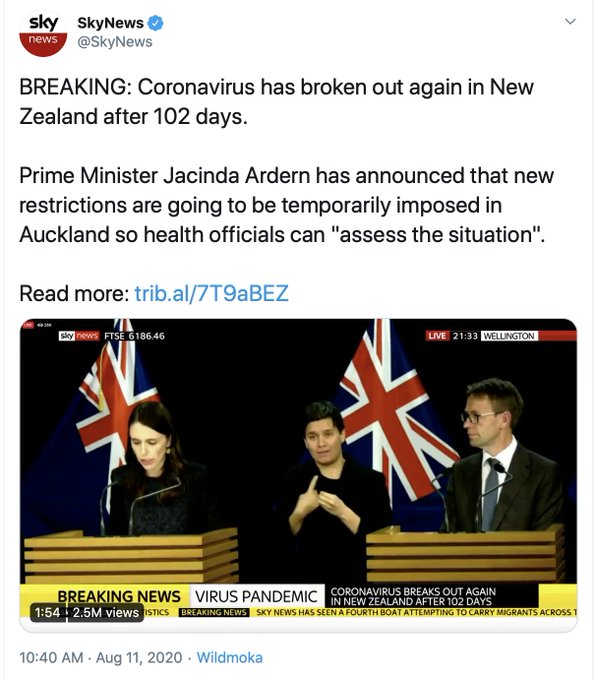This screenshot has width=595, height=680.
Task: Expand the tweet options chevron menu
Action: point(571,21)
